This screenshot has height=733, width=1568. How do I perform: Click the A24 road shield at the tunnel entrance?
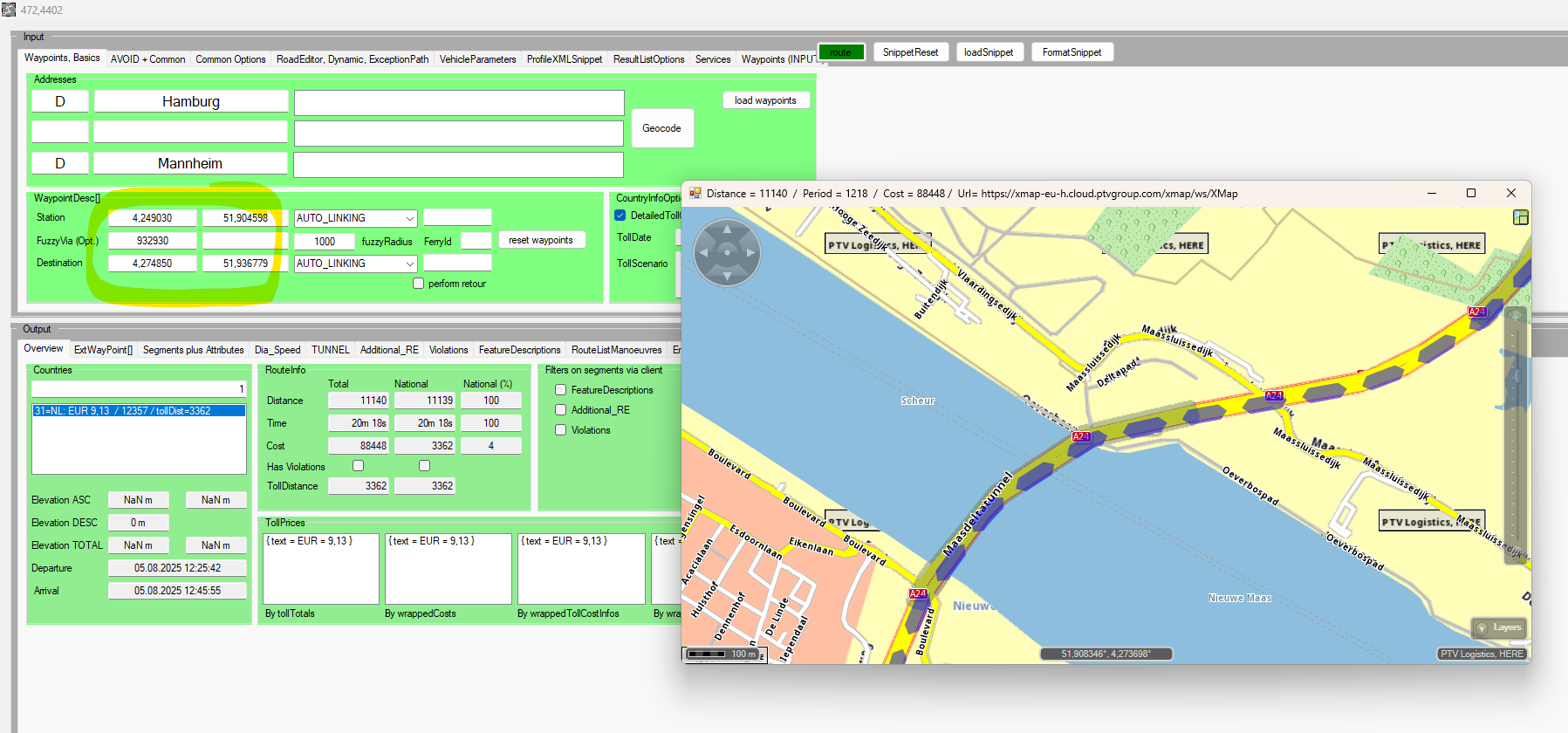(x=1081, y=436)
